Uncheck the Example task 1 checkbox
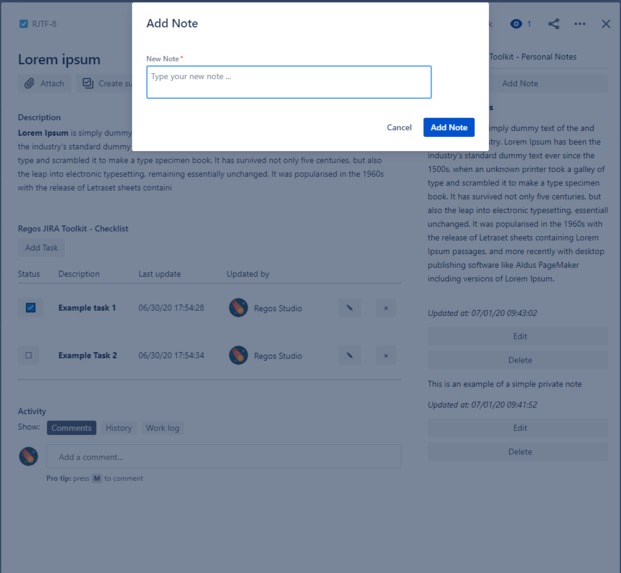Image resolution: width=621 pixels, height=573 pixels. [x=30, y=308]
